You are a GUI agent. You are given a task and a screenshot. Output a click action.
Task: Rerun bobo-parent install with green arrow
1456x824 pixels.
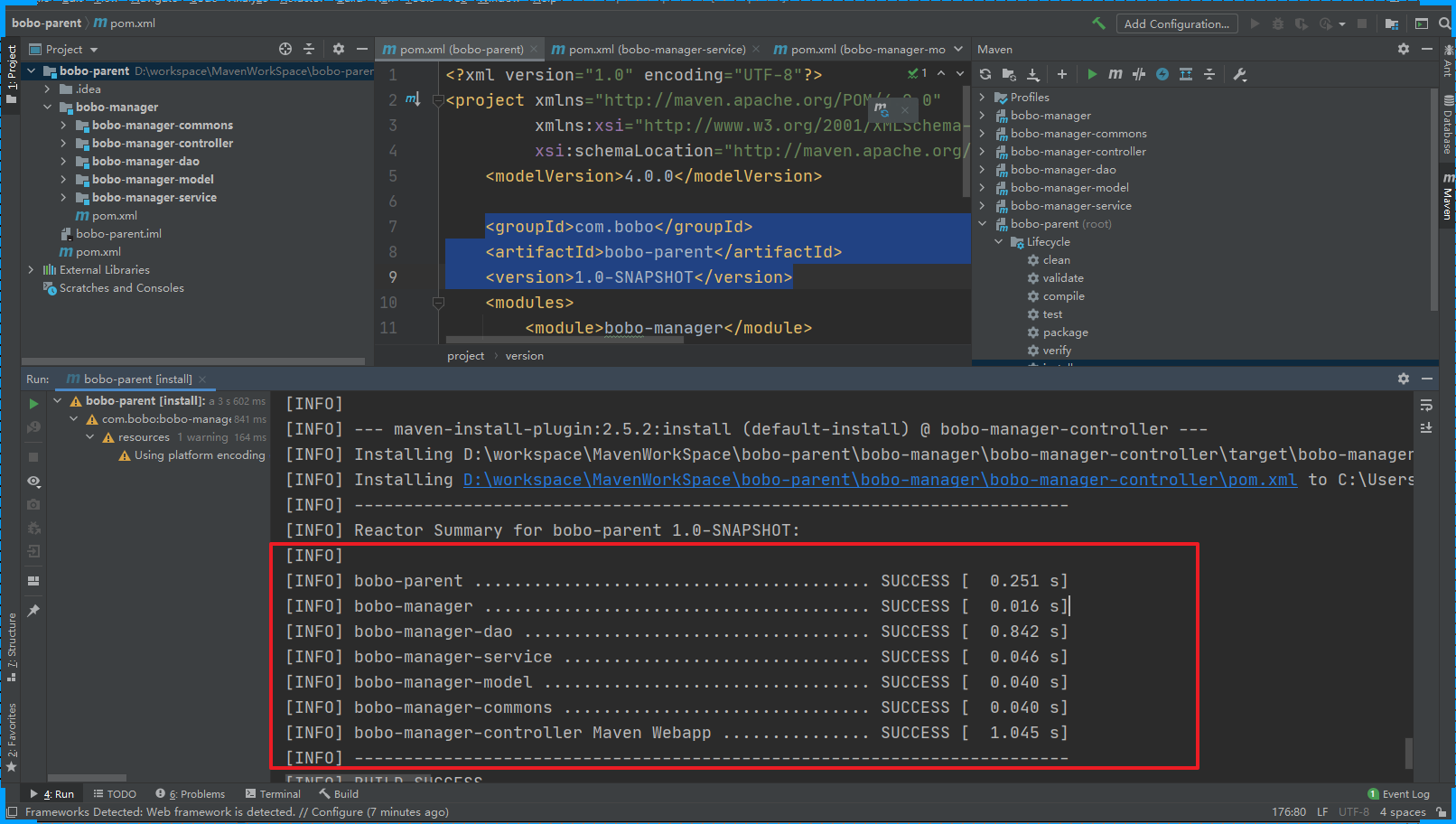pyautogui.click(x=33, y=404)
